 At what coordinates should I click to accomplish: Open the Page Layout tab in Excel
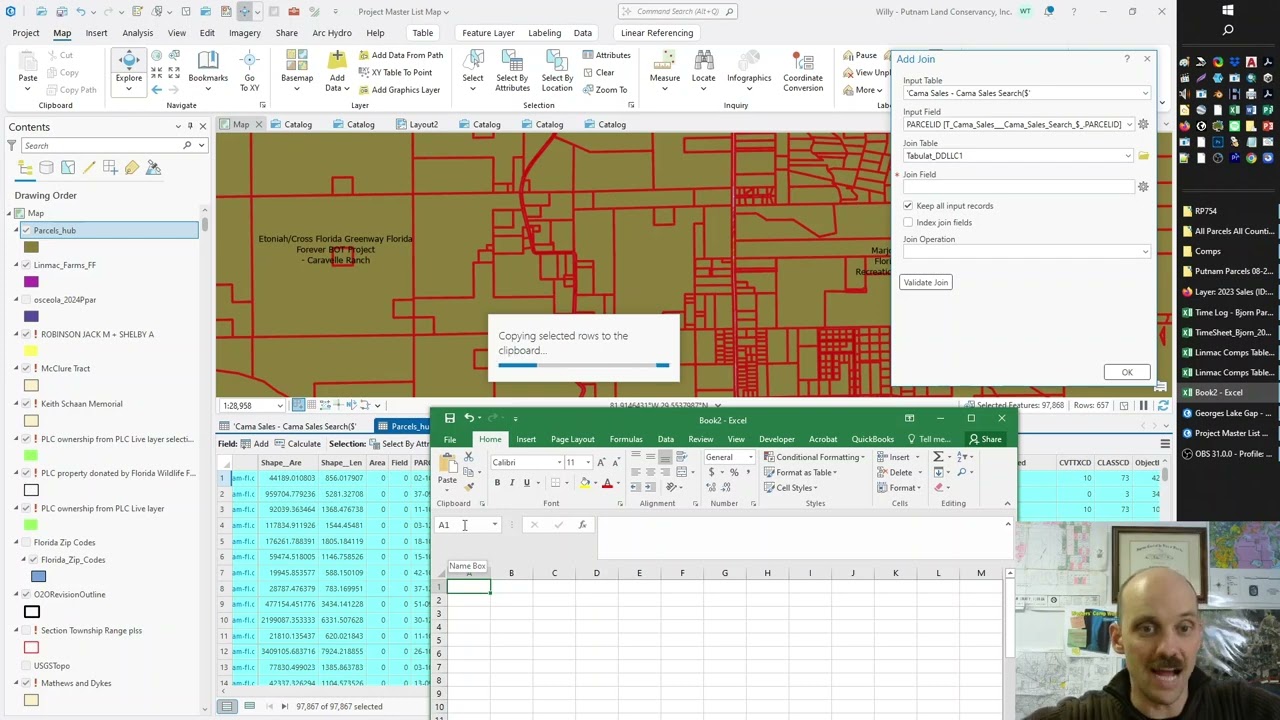pos(572,439)
